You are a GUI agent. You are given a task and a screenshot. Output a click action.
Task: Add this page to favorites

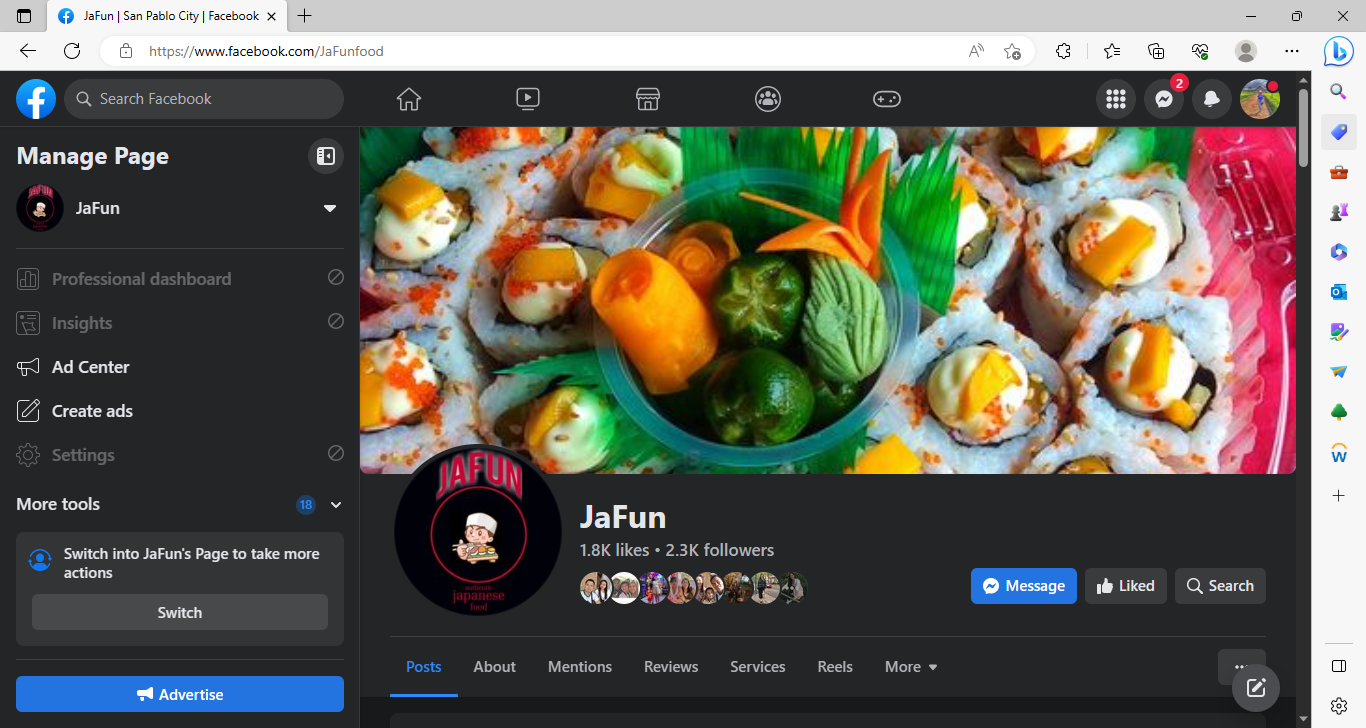pos(1012,51)
